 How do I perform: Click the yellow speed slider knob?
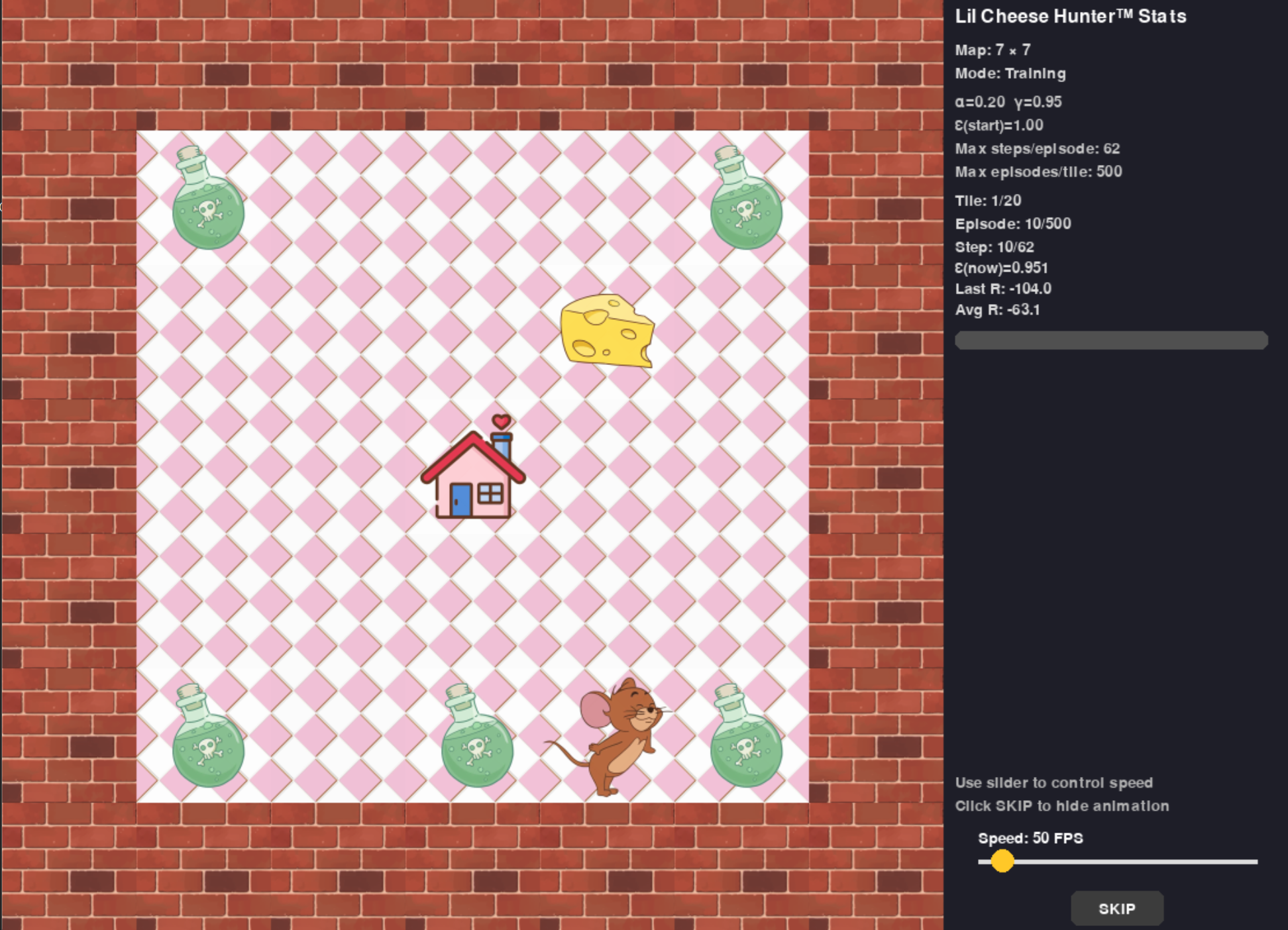coord(1002,861)
